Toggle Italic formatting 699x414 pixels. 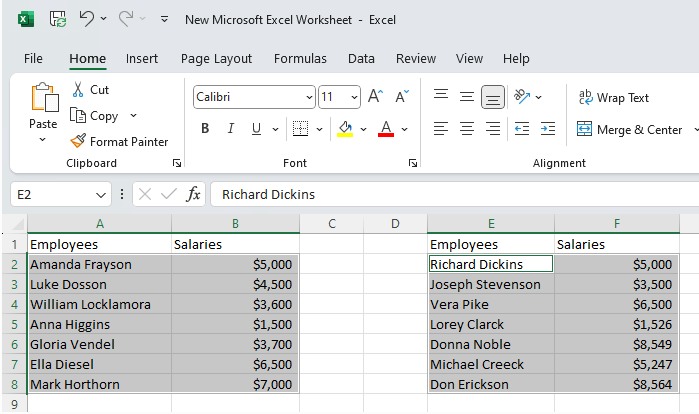231,129
